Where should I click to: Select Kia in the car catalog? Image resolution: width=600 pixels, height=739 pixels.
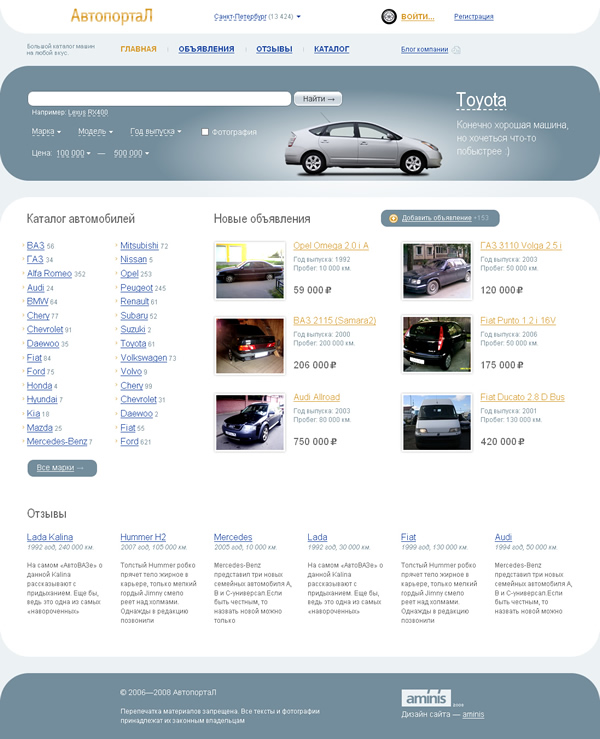pyautogui.click(x=33, y=413)
